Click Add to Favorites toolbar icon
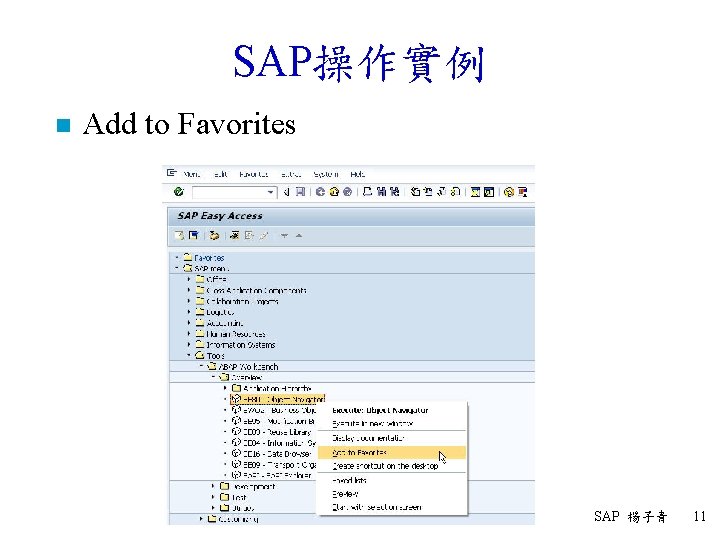Screen dimensions: 720x540 coord(235,236)
